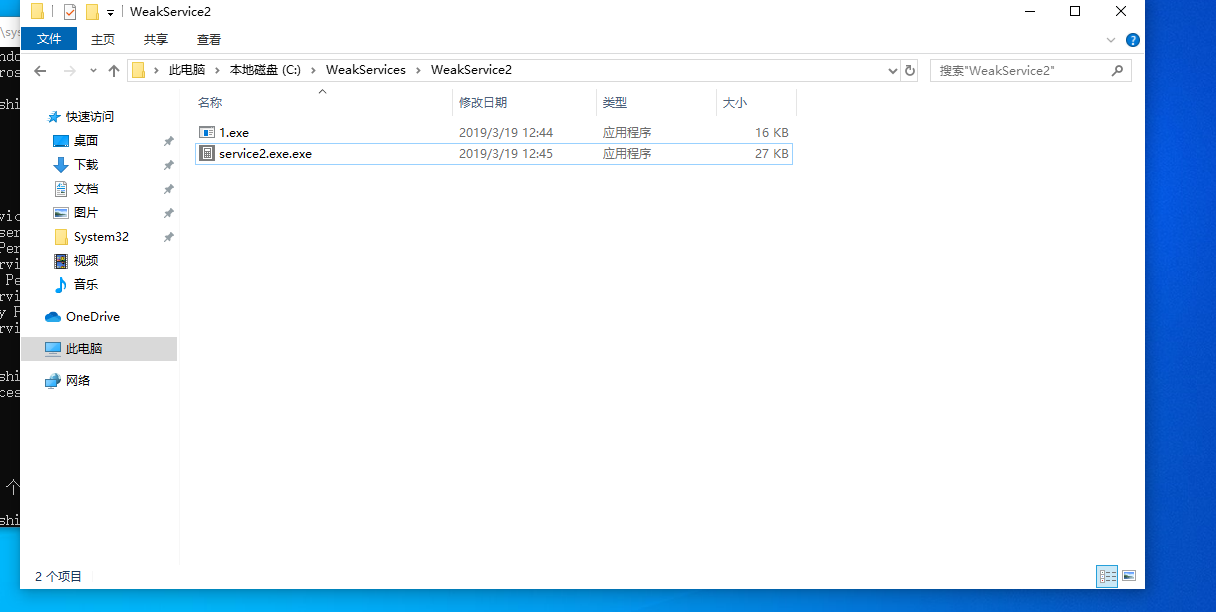Expand the chevron after WeakServices breadcrumb
Screen dimensions: 1216x612
point(419,70)
